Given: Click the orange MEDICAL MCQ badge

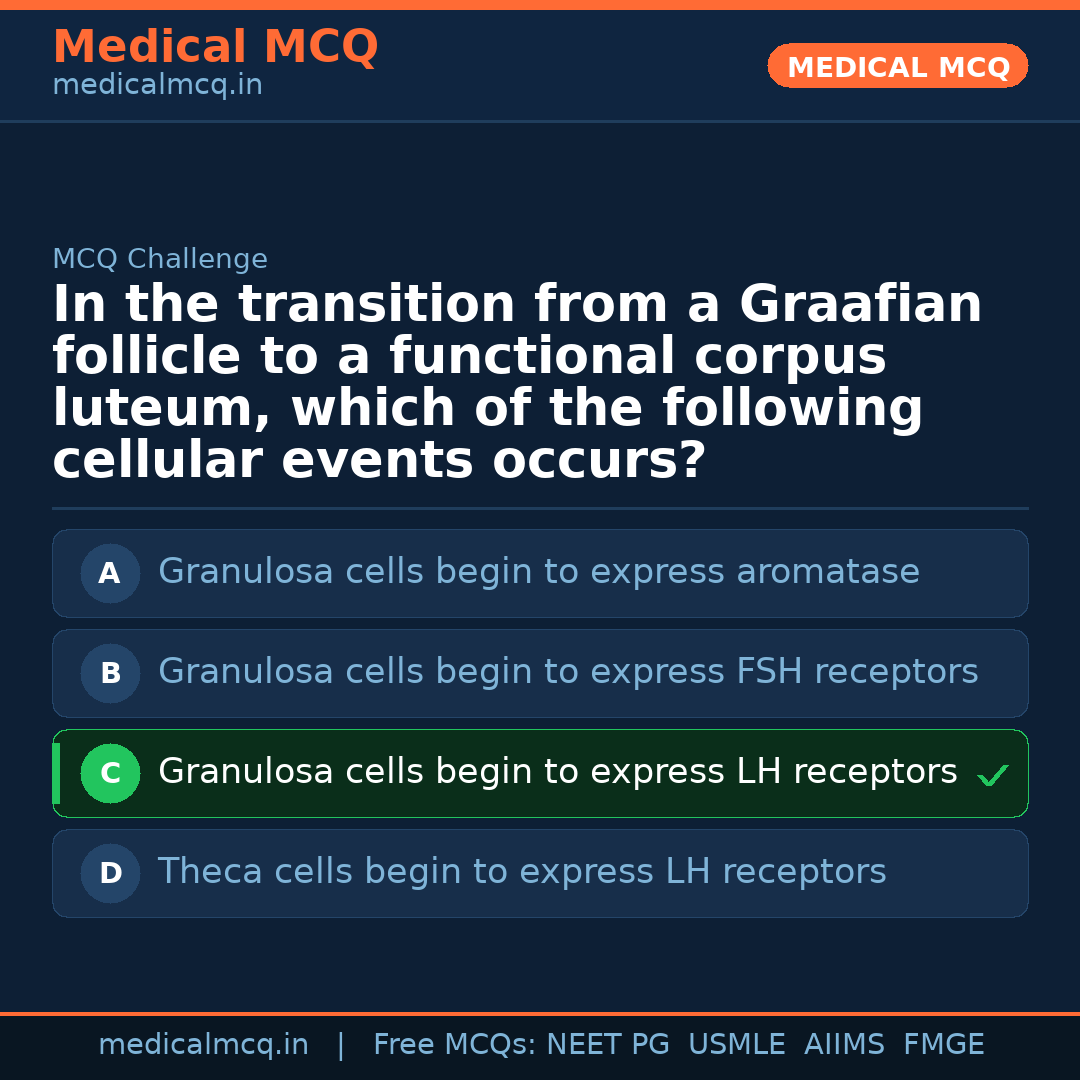Looking at the screenshot, I should tap(897, 66).
